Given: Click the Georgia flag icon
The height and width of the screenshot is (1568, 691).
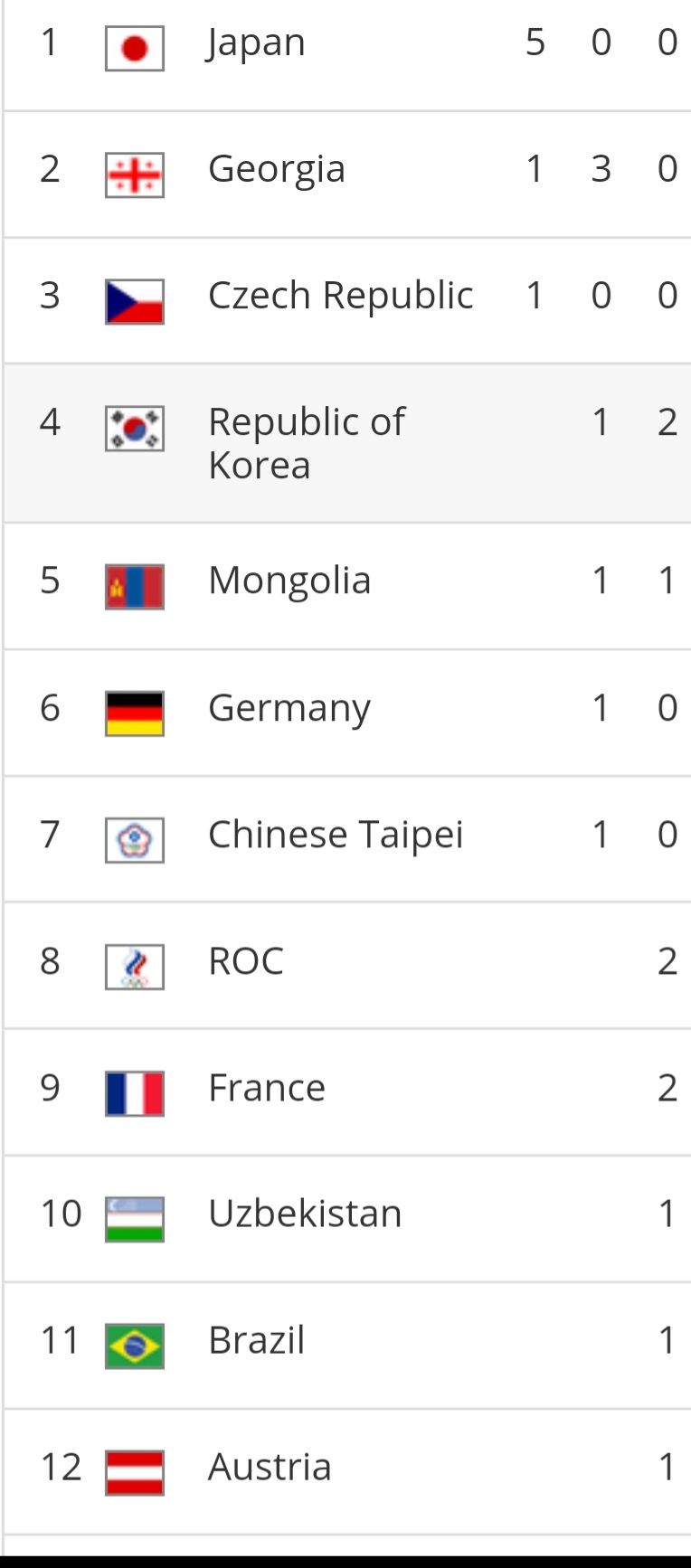Looking at the screenshot, I should click(x=135, y=175).
